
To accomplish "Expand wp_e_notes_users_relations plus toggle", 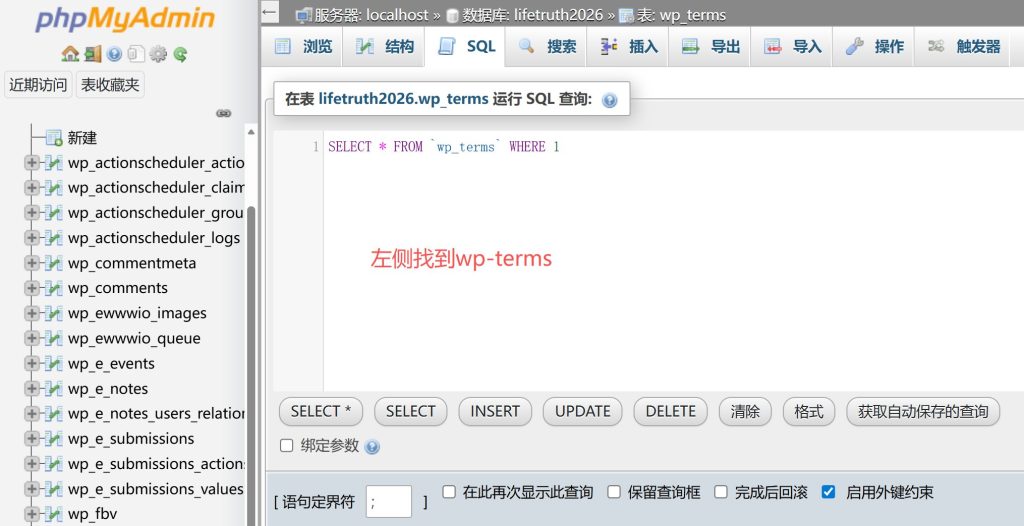I will coord(31,414).
